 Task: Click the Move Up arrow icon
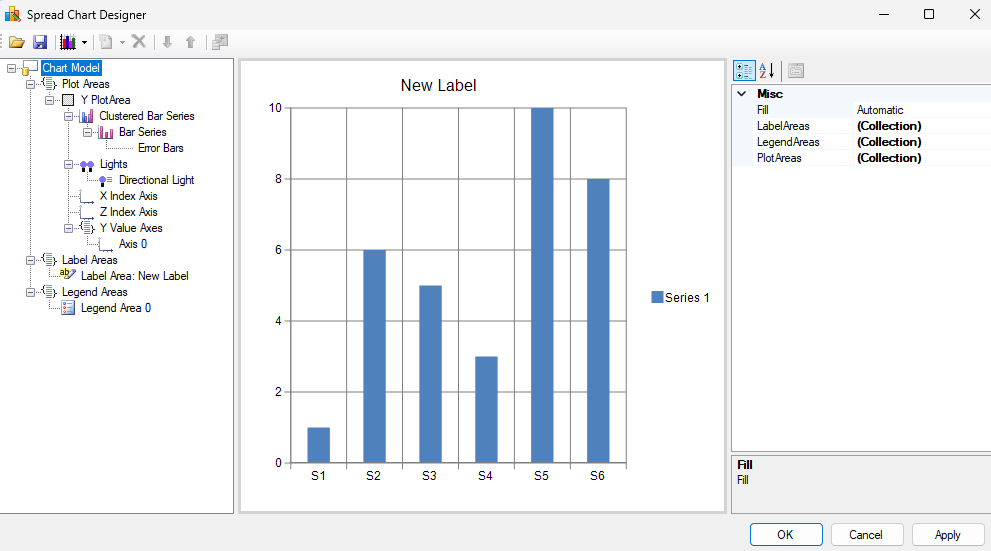[190, 42]
